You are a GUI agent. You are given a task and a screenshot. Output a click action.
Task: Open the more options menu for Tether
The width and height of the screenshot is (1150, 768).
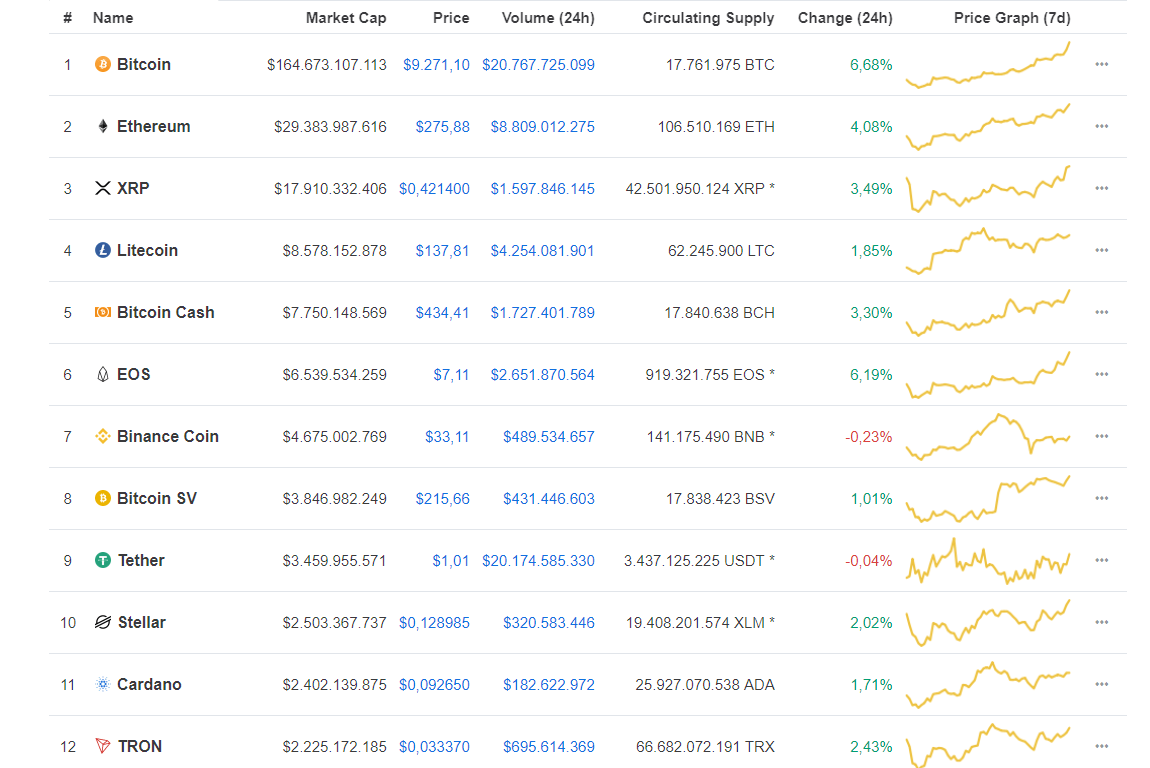click(x=1102, y=560)
